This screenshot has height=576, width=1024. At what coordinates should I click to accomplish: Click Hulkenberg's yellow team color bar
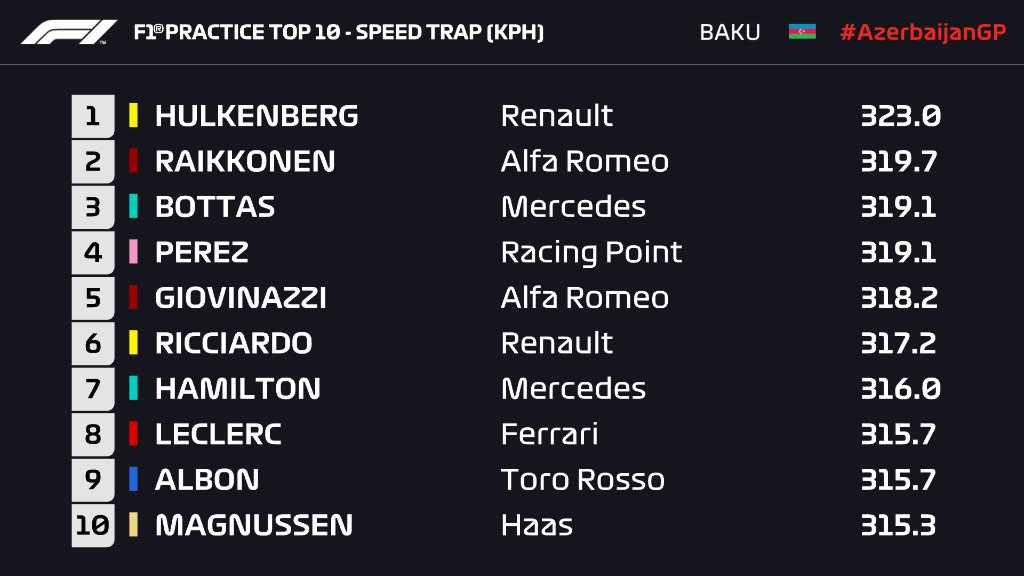pos(133,115)
